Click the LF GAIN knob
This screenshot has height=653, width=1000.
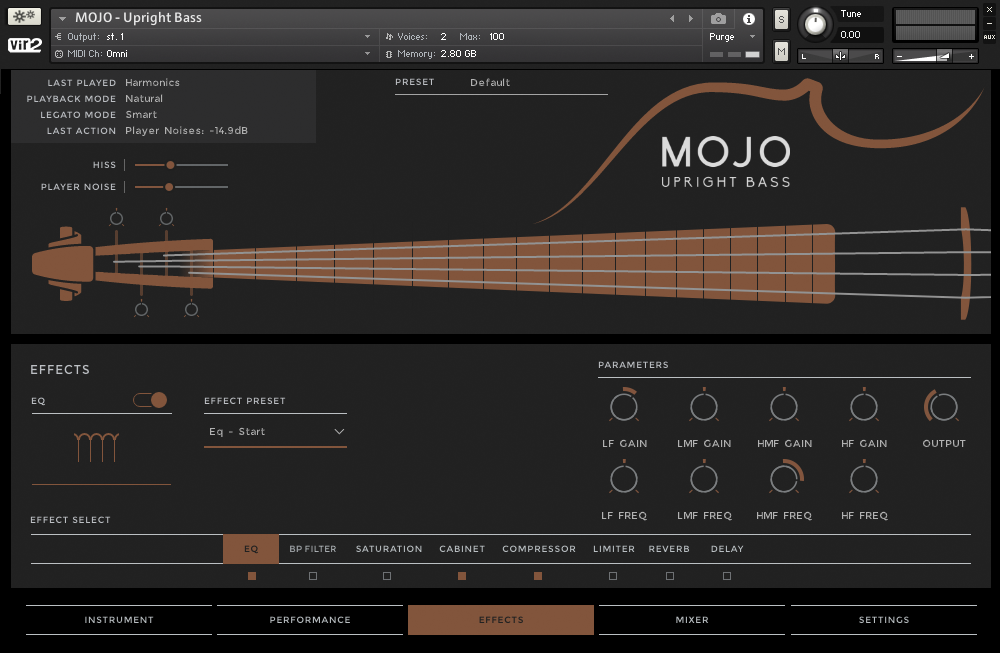coord(624,407)
